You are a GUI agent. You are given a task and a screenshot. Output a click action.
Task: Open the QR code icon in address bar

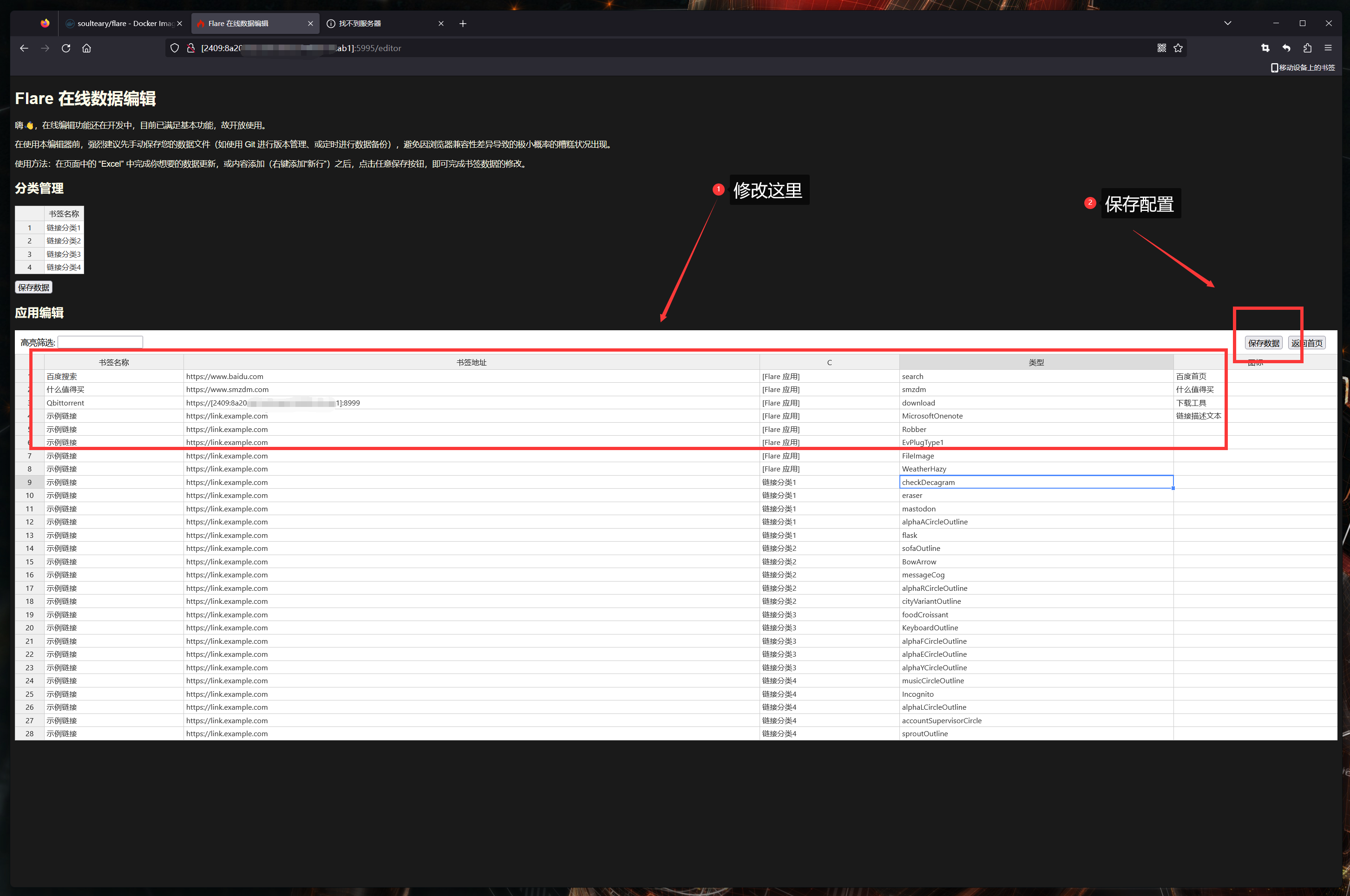point(1161,48)
